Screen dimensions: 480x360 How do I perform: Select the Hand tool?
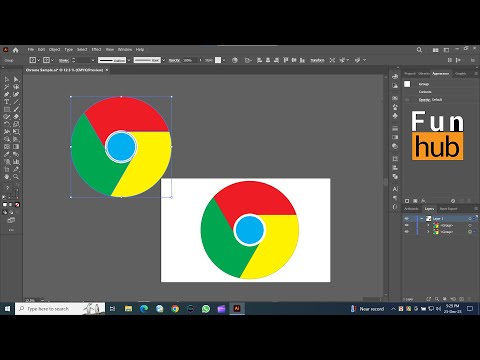coord(7,177)
